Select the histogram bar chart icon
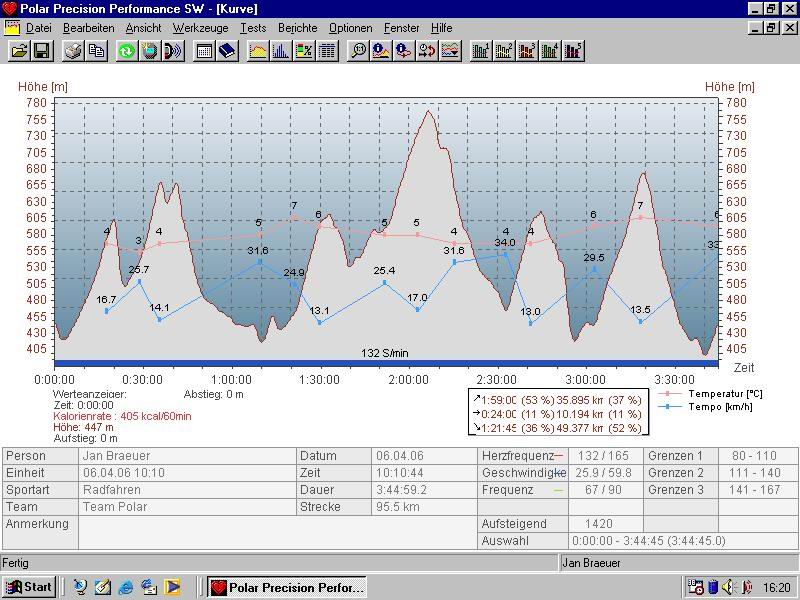This screenshot has width=800, height=600. click(281, 51)
